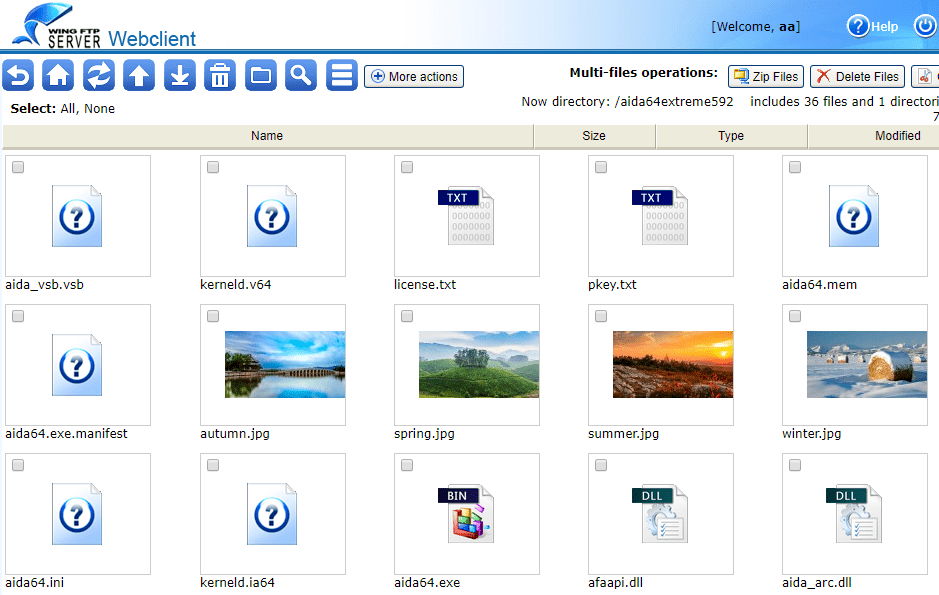
Task: Select the autumn.jpg checkbox
Action: pyautogui.click(x=213, y=317)
